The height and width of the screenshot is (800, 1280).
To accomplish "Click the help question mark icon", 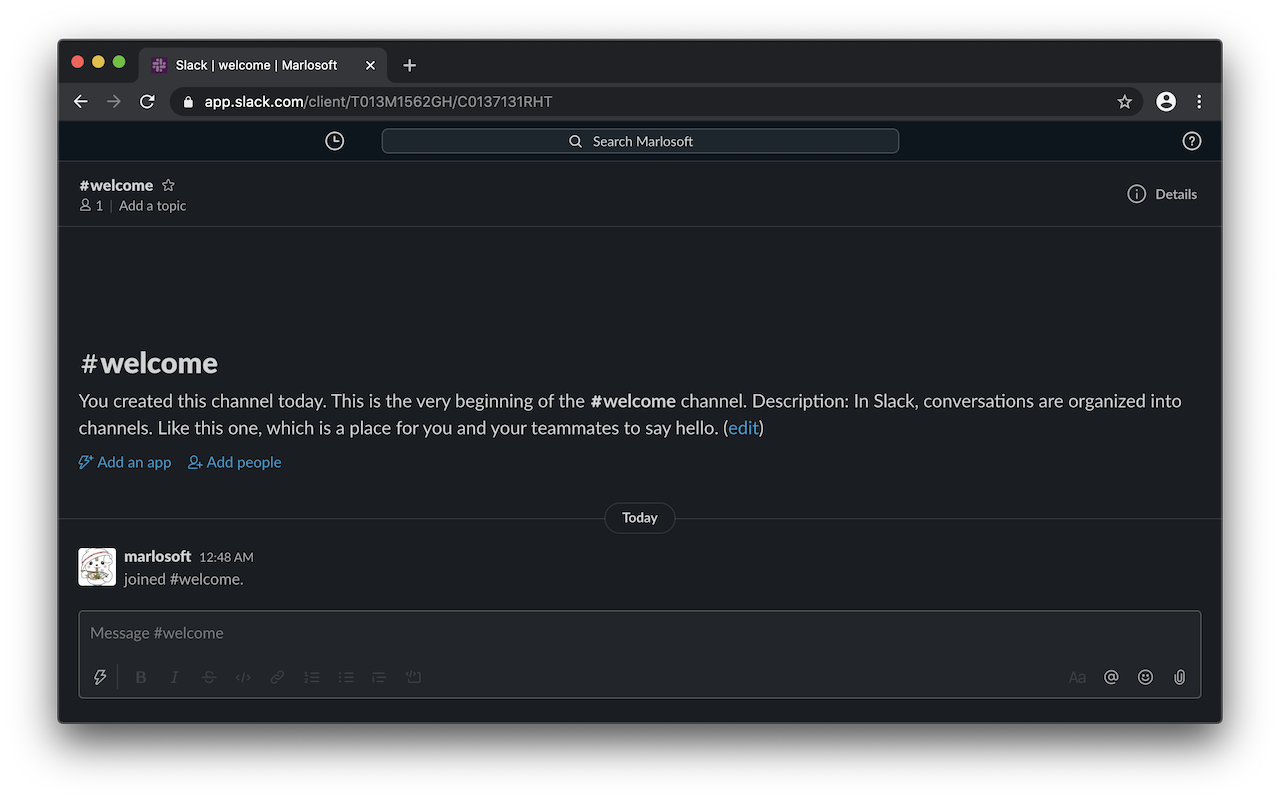I will click(1192, 141).
